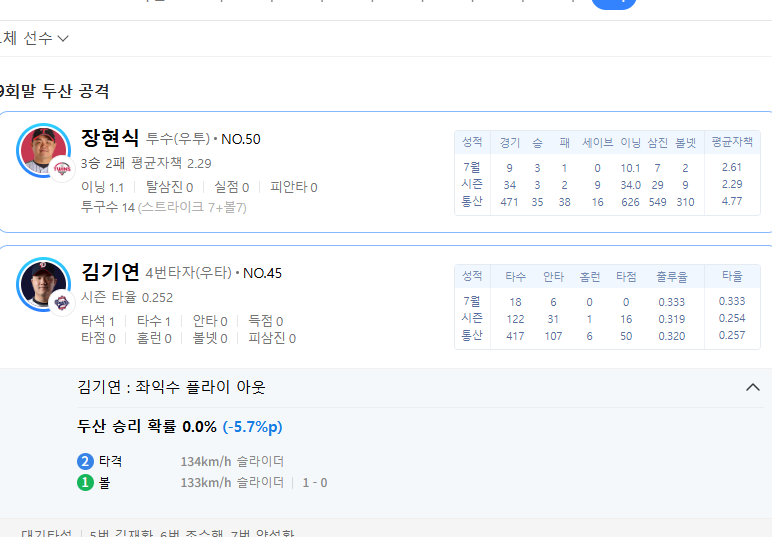The height and width of the screenshot is (537, 772).
Task: Click the Doosan team logo badge
Action: tap(60, 301)
